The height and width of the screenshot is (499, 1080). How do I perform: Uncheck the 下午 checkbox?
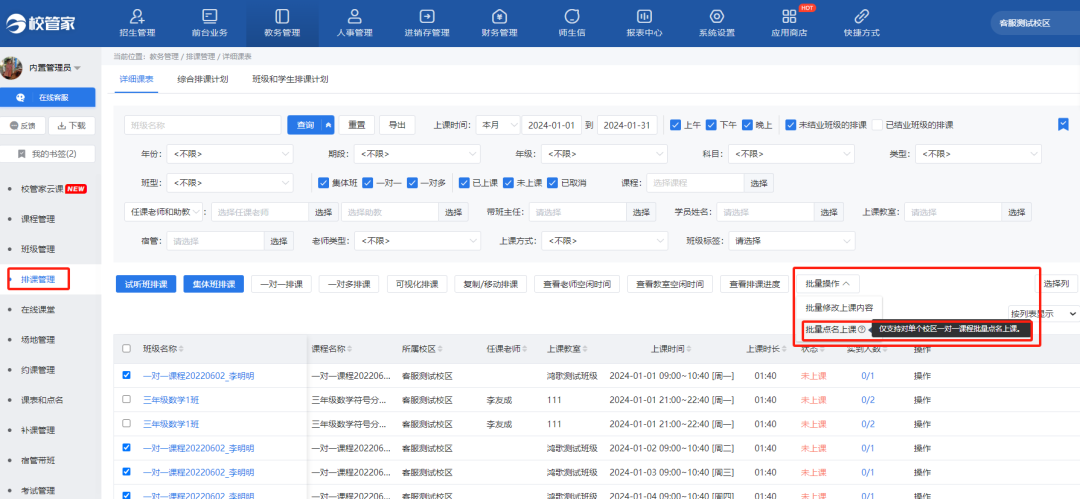(712, 125)
